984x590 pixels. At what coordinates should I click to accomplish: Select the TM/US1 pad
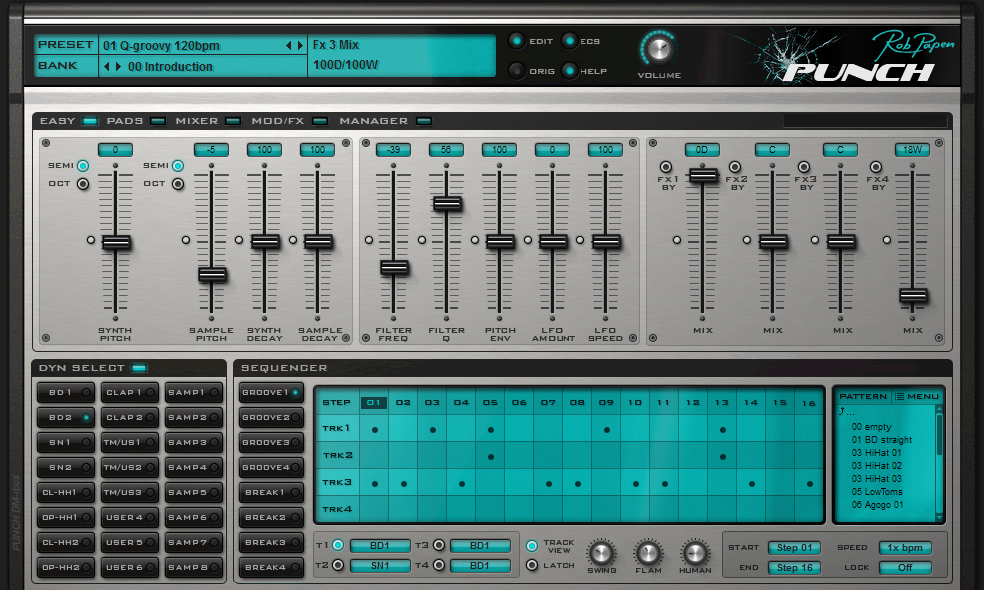click(x=130, y=442)
